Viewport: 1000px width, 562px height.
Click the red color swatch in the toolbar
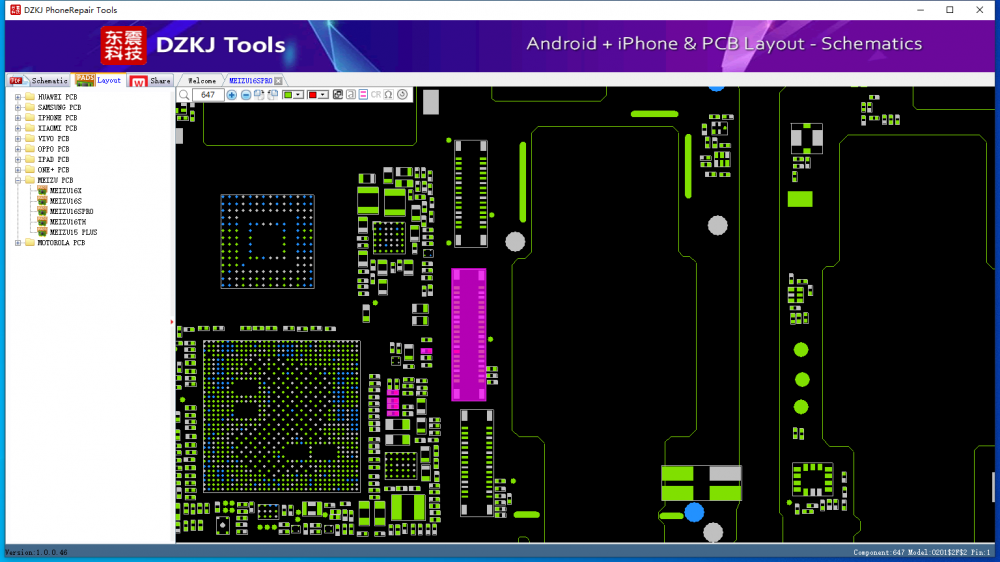(312, 95)
